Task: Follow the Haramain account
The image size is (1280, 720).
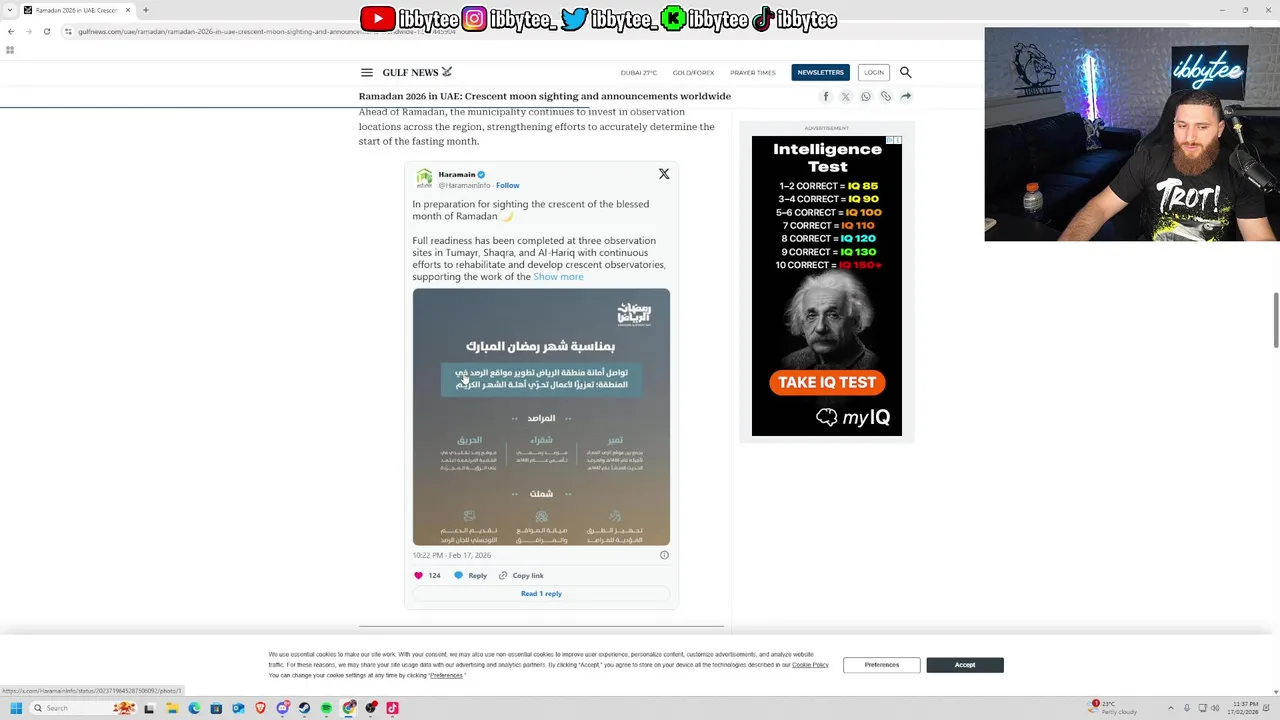Action: 507,185
